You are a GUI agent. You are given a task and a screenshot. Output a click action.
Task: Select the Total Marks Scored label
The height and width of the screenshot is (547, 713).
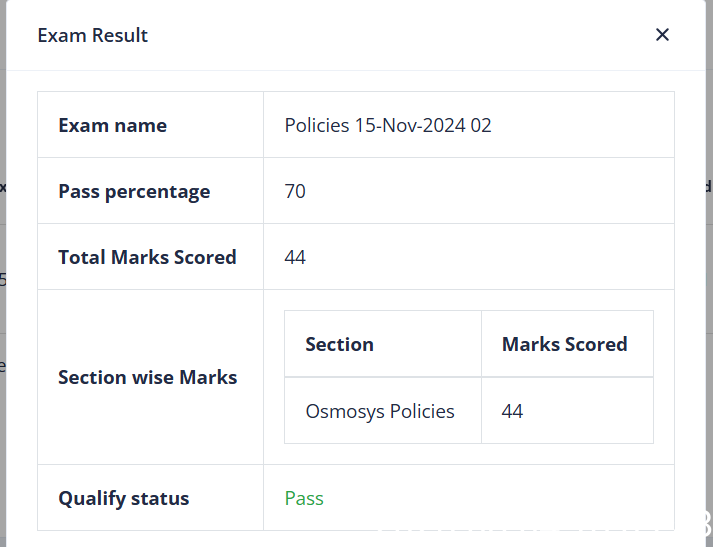147,257
